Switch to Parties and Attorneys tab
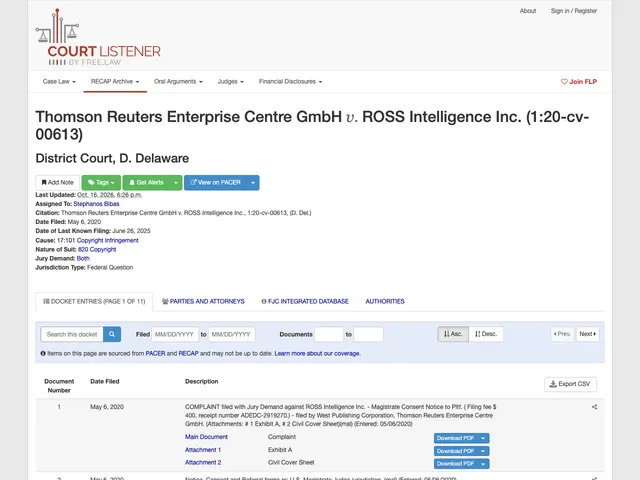This screenshot has height=480, width=640. tap(203, 302)
